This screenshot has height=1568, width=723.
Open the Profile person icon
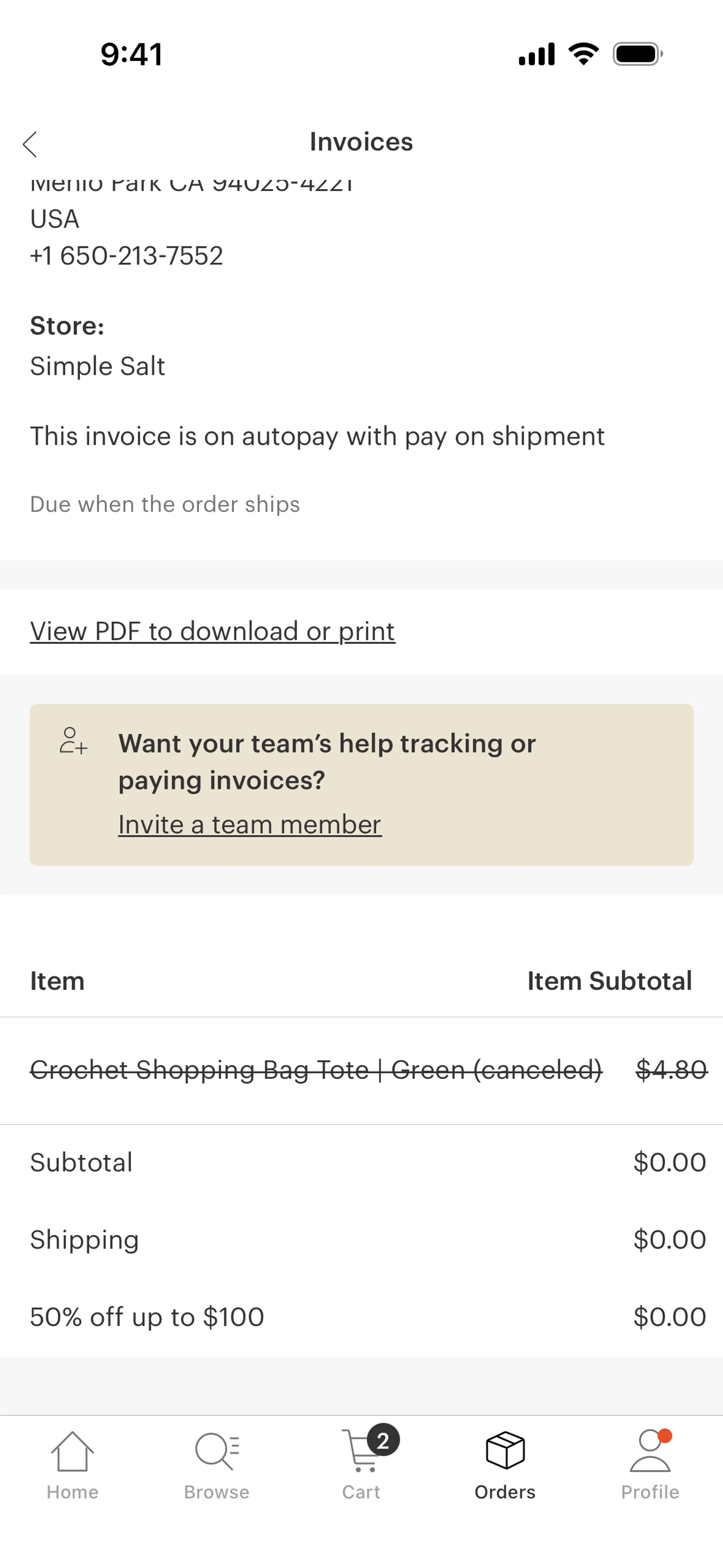(649, 1452)
